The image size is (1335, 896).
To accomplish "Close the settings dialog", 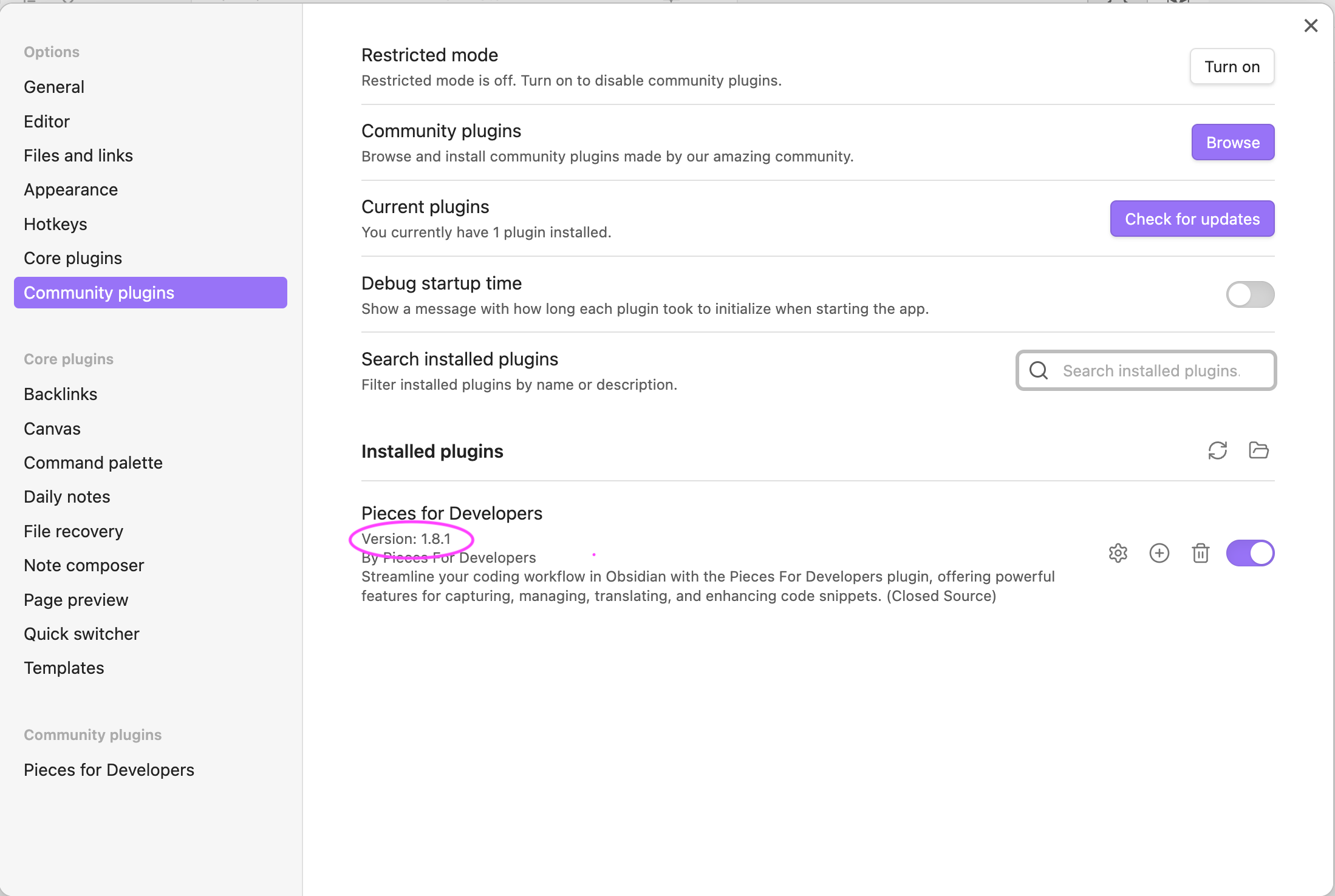I will coord(1311,25).
